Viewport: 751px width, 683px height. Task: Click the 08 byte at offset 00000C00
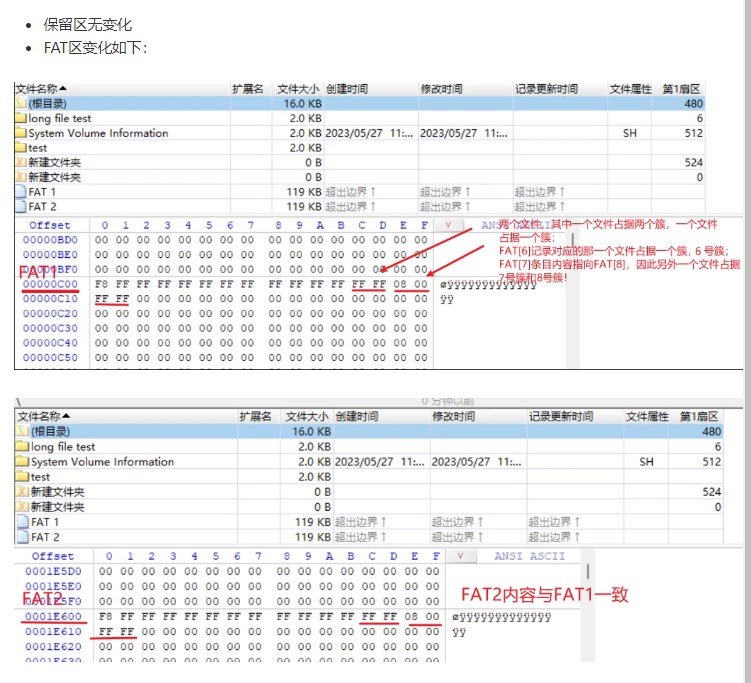400,284
